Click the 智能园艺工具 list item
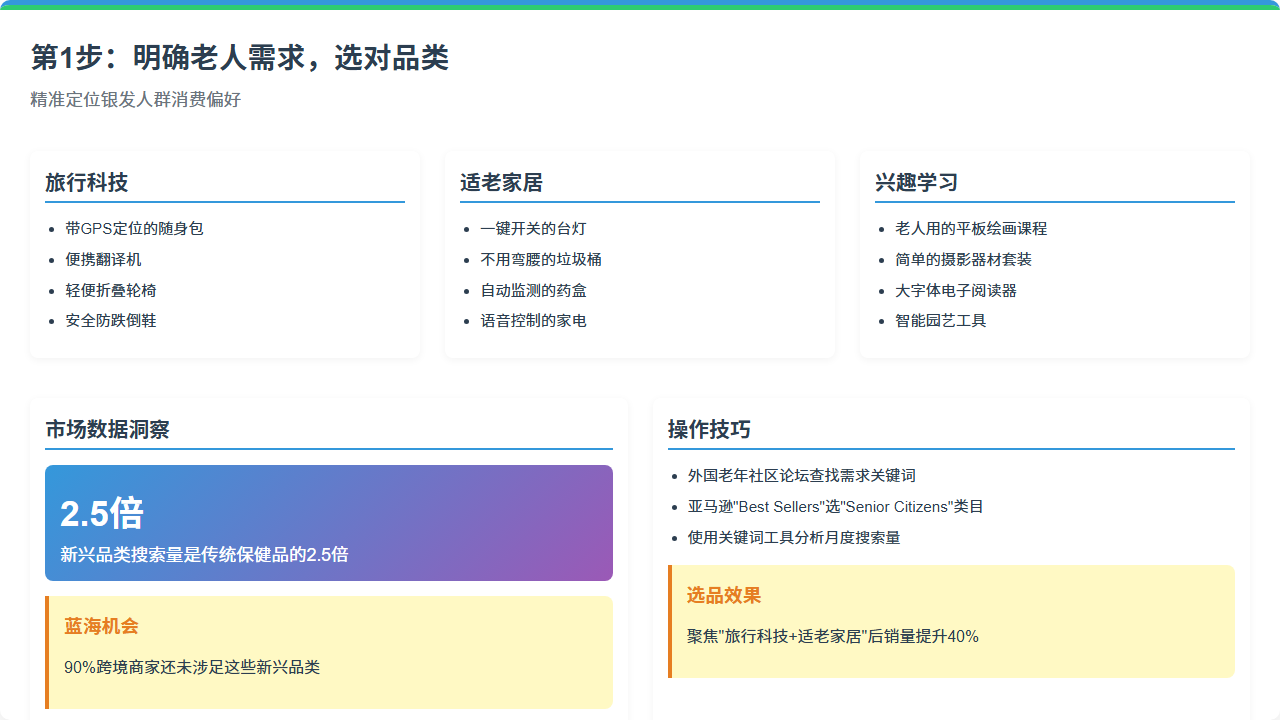Image resolution: width=1280 pixels, height=720 pixels. click(941, 321)
